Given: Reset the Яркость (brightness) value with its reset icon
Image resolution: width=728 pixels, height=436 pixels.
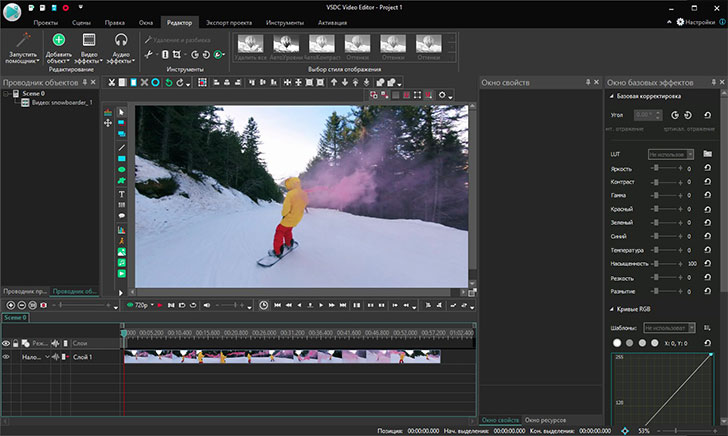Looking at the screenshot, I should (x=707, y=169).
